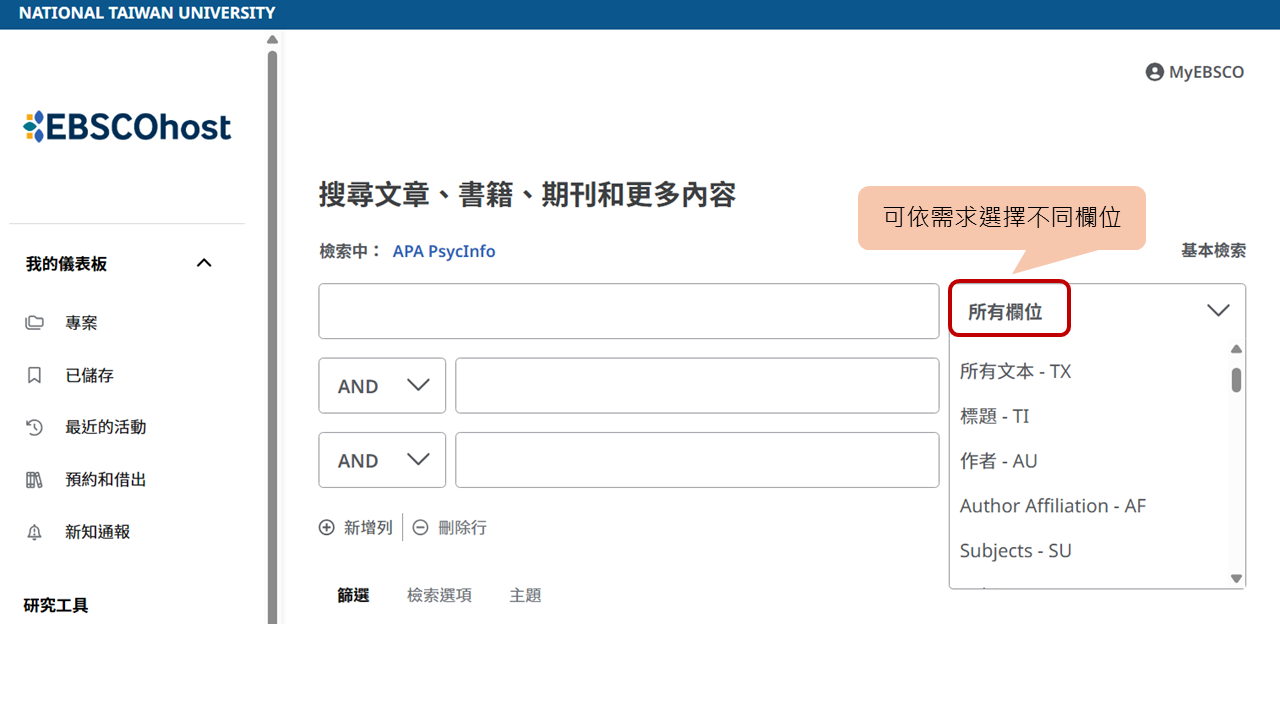Click the 新增列 plus icon
1280x720 pixels.
click(x=327, y=527)
